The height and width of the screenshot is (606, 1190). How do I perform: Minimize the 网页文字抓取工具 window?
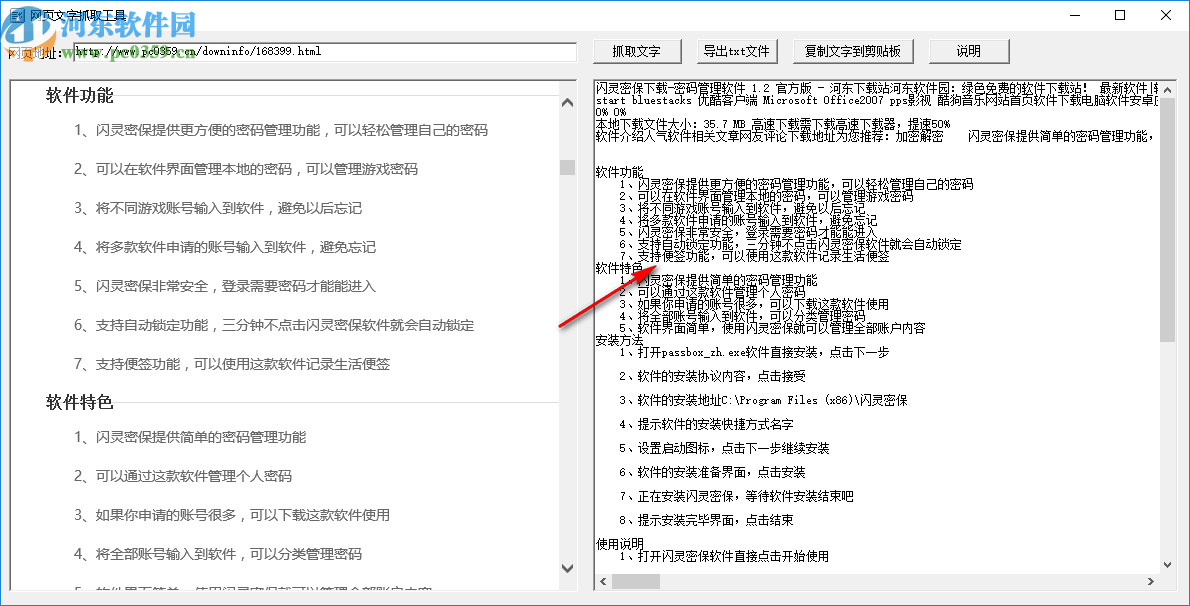tap(1074, 15)
